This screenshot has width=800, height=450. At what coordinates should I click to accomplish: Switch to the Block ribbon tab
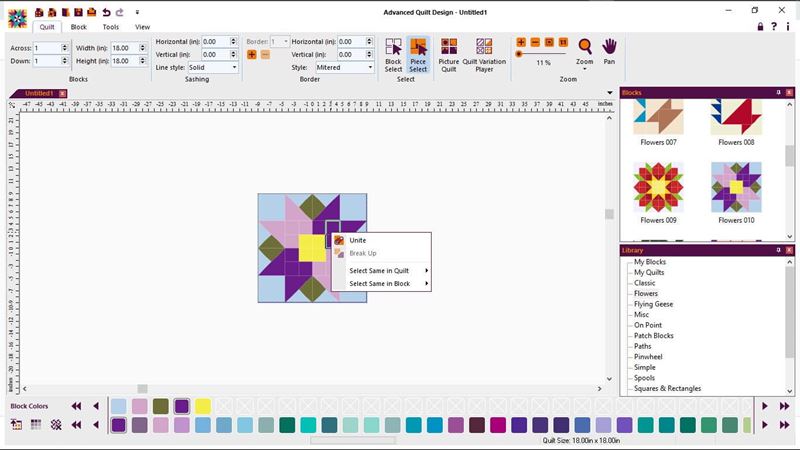(x=78, y=27)
